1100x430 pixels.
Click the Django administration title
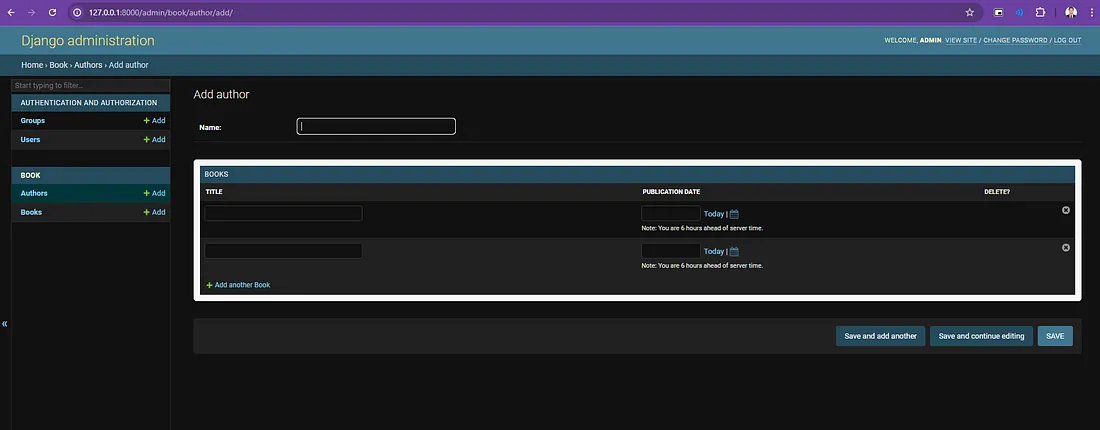coord(88,41)
